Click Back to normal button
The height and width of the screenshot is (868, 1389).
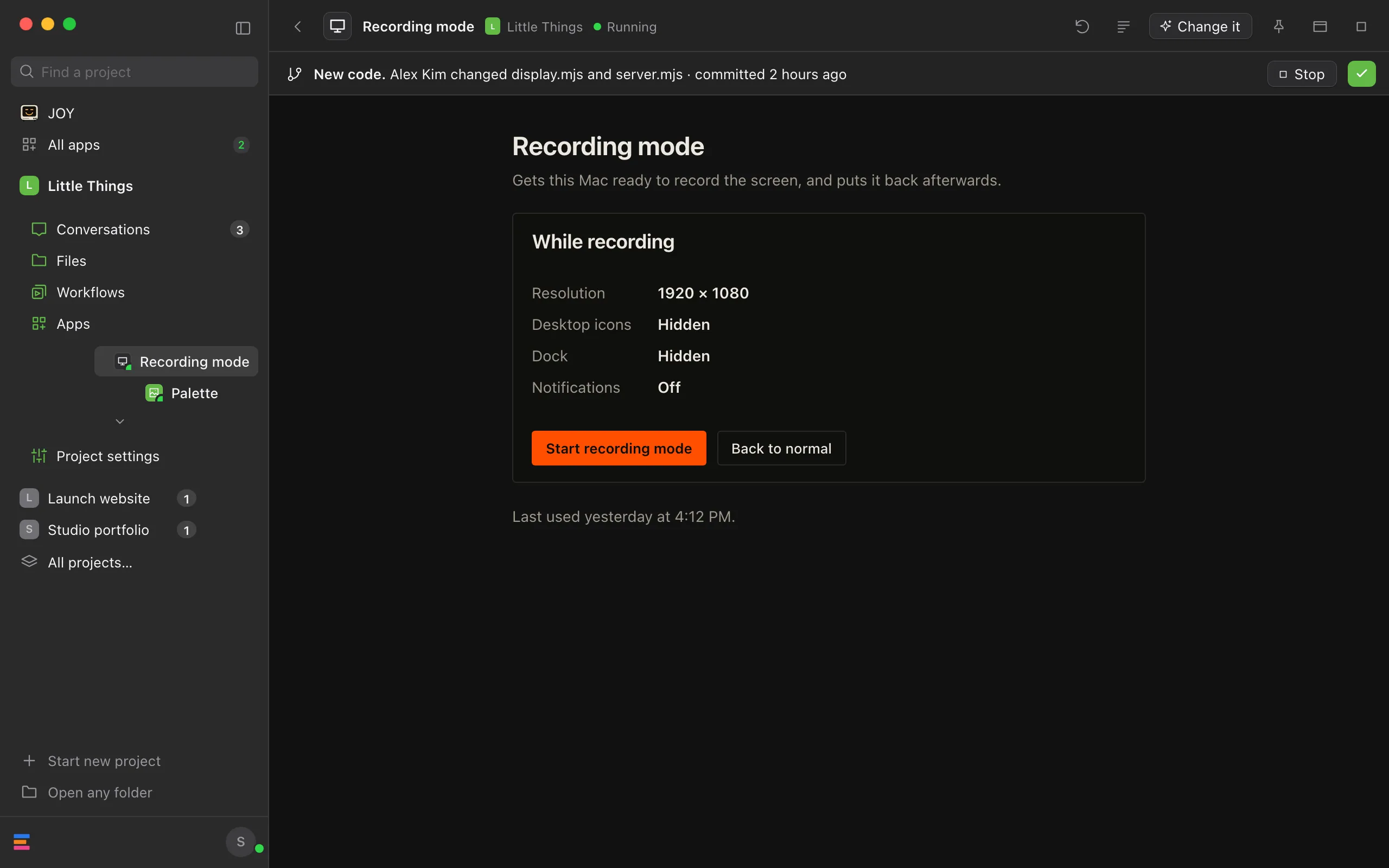pos(781,448)
